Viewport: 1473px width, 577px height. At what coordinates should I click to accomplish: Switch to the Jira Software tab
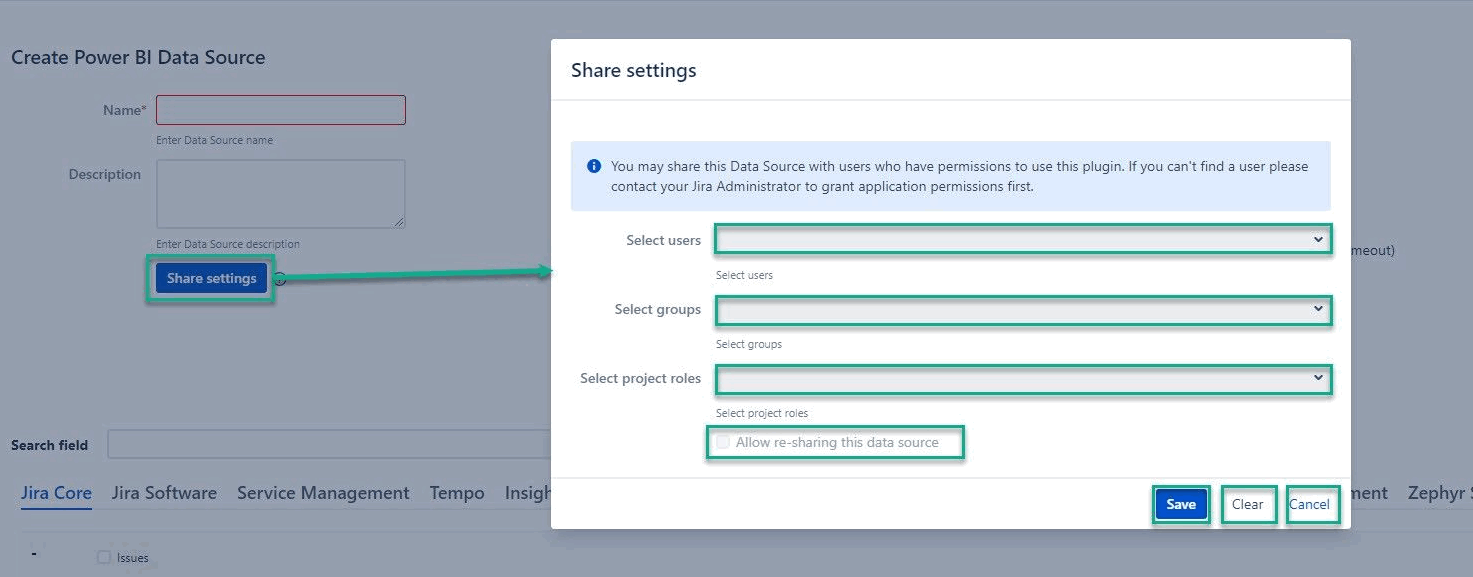pyautogui.click(x=164, y=492)
